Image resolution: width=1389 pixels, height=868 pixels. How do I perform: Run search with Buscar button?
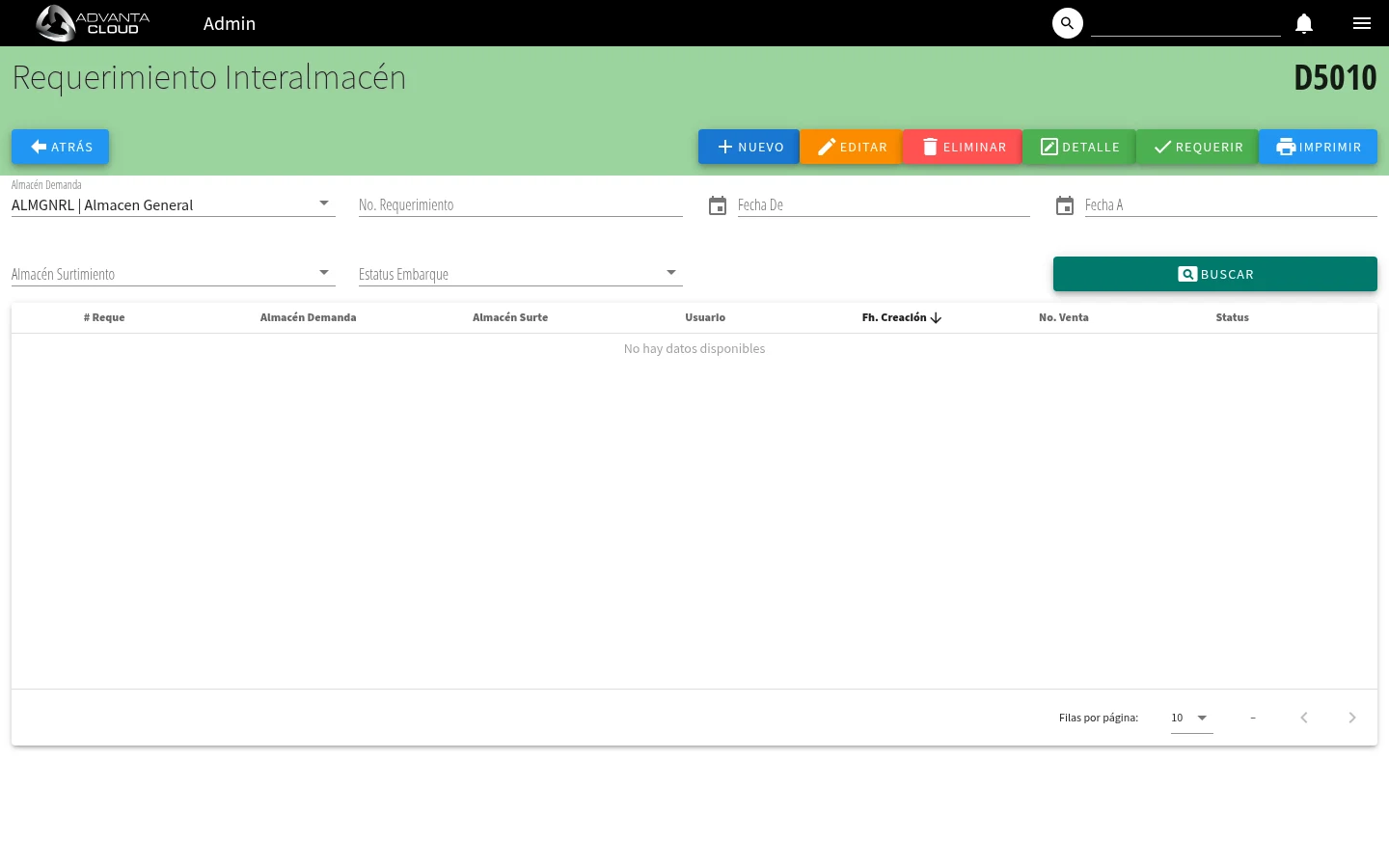[x=1215, y=274]
